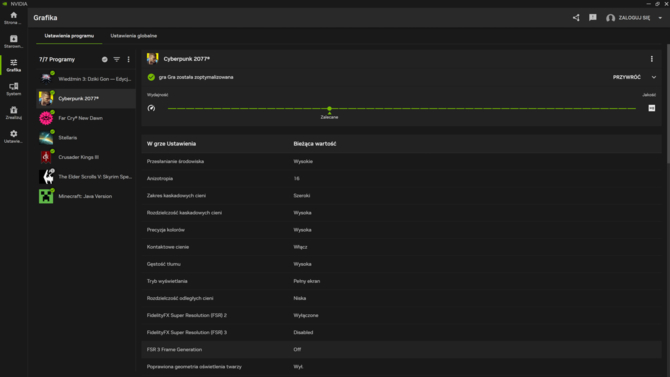The width and height of the screenshot is (670, 377).
Task: Switch to Ustawienia globalne tab
Action: (134, 36)
